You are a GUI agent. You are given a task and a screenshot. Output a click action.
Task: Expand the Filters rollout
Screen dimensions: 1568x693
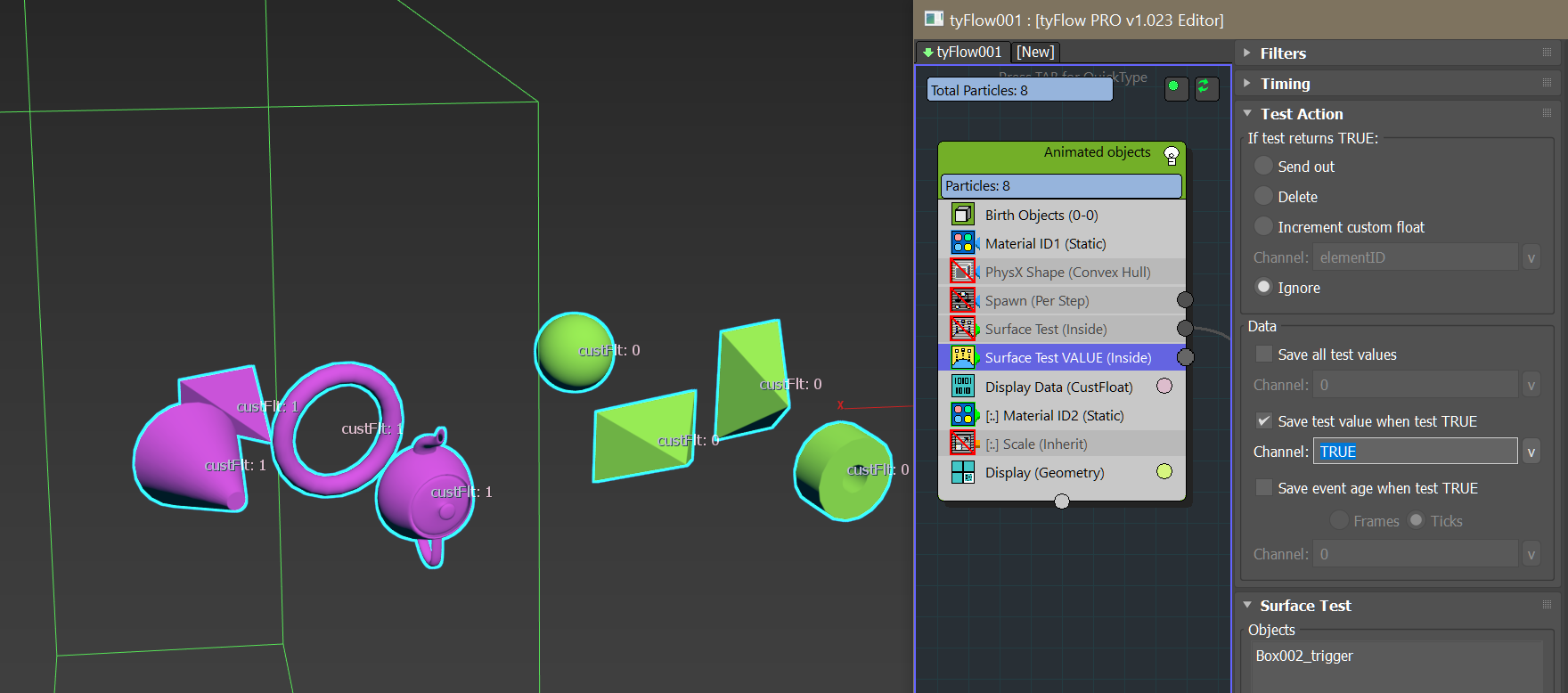coord(1283,53)
